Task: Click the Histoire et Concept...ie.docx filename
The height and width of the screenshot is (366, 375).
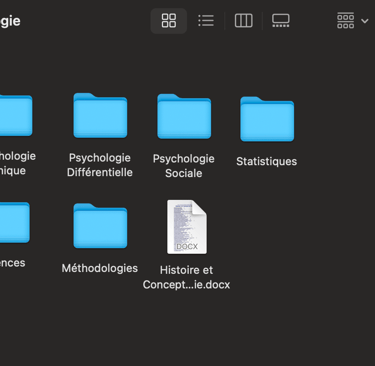Action: click(x=186, y=277)
